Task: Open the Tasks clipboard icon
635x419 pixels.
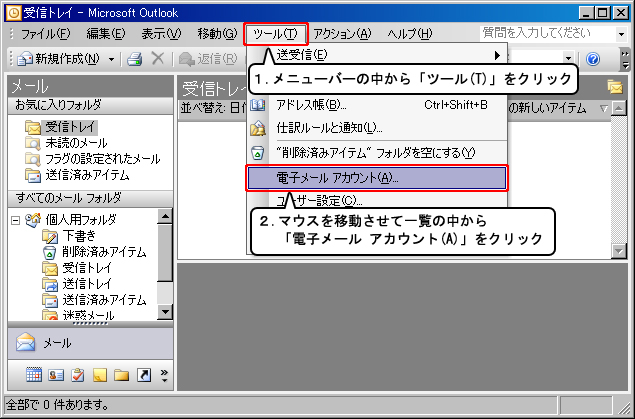Action: pyautogui.click(x=78, y=375)
